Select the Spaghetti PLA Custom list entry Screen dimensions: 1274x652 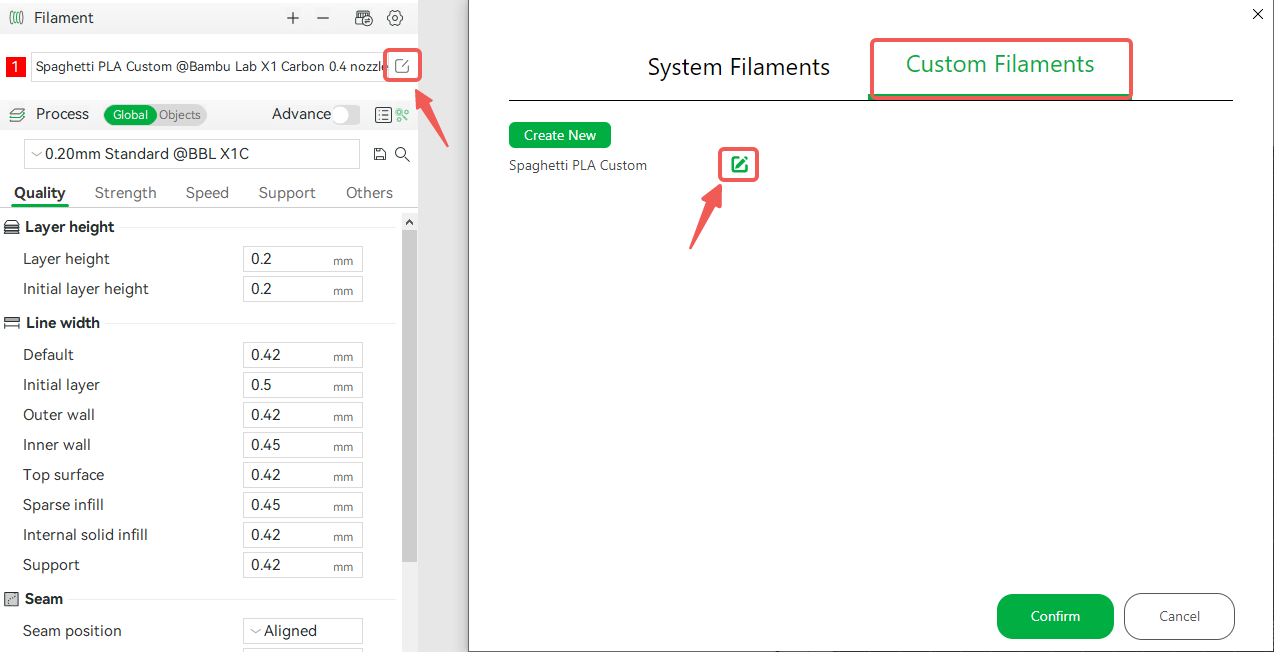pyautogui.click(x=578, y=165)
